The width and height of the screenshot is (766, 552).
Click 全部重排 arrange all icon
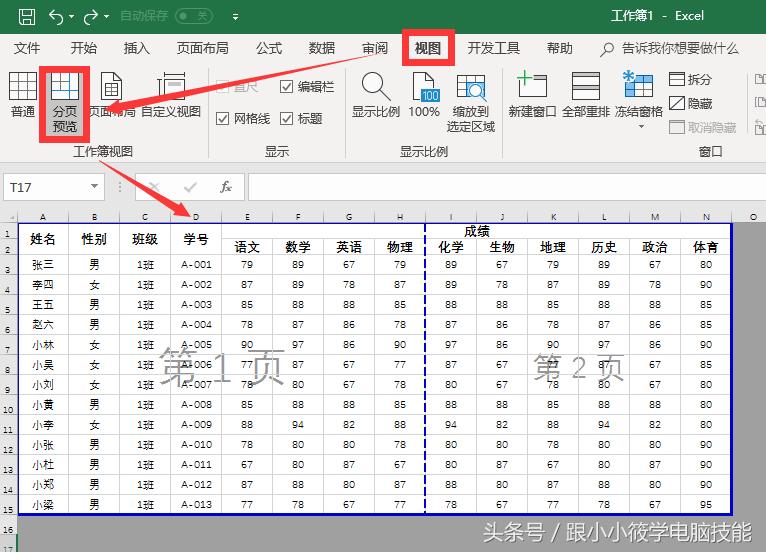[x=586, y=95]
